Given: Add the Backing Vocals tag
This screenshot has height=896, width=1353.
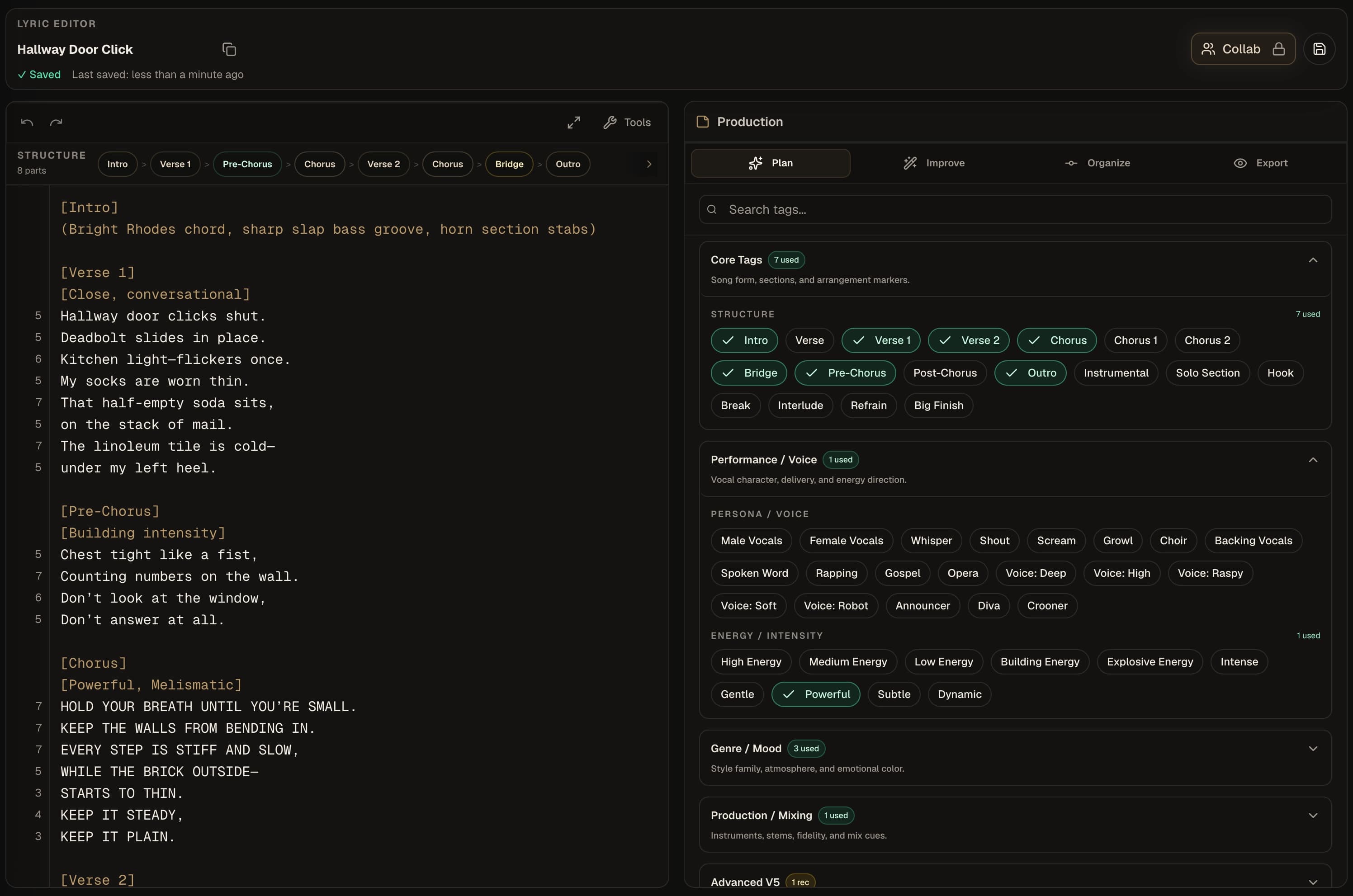Looking at the screenshot, I should pyautogui.click(x=1253, y=541).
